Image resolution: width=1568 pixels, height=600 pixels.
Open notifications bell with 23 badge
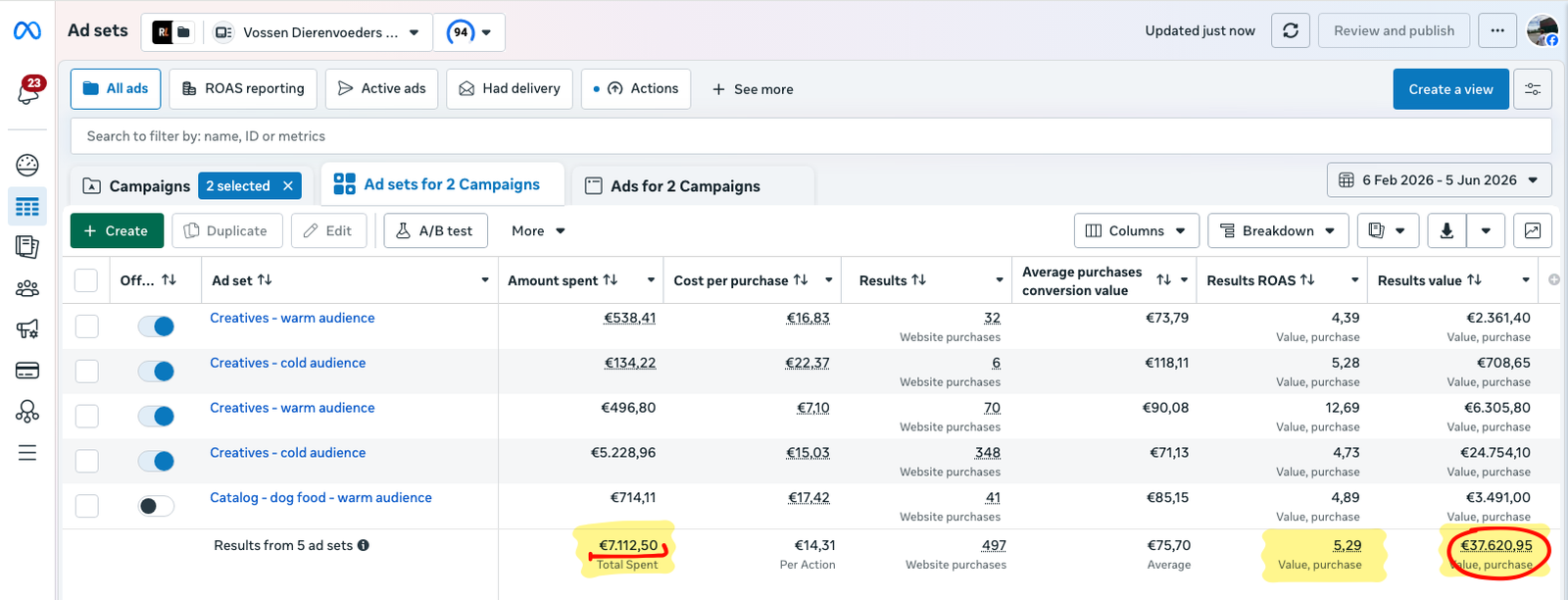pos(28,91)
